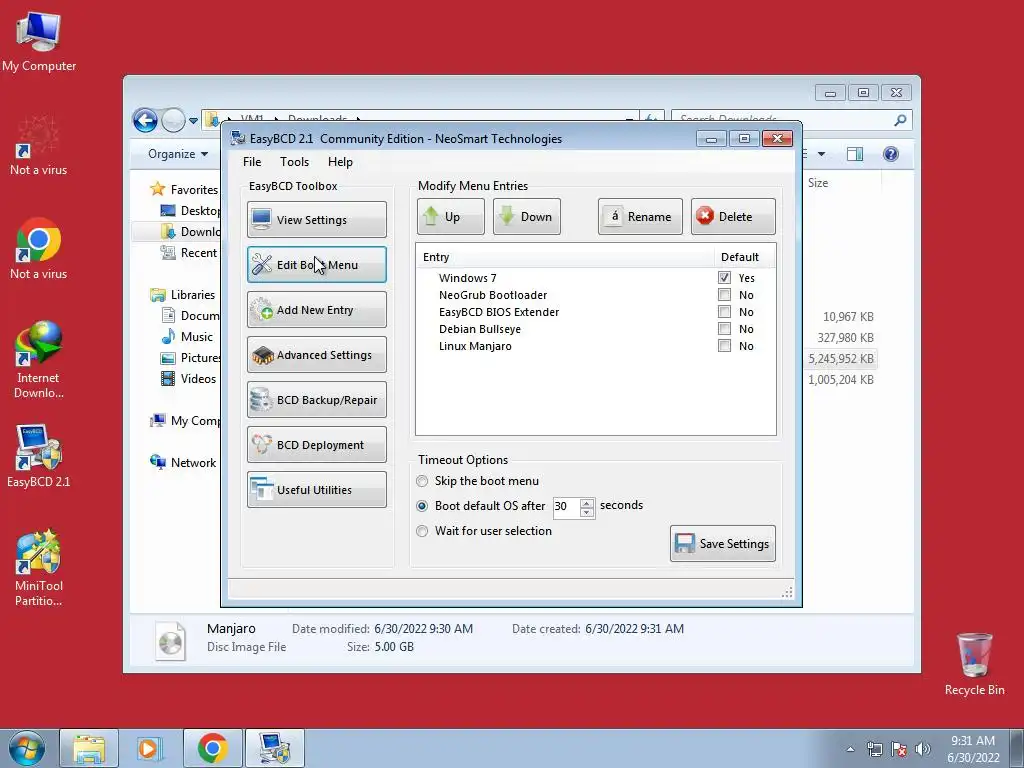Screen dimensions: 1024x768
Task: Select the Debian Bullseye entry
Action: (596, 328)
